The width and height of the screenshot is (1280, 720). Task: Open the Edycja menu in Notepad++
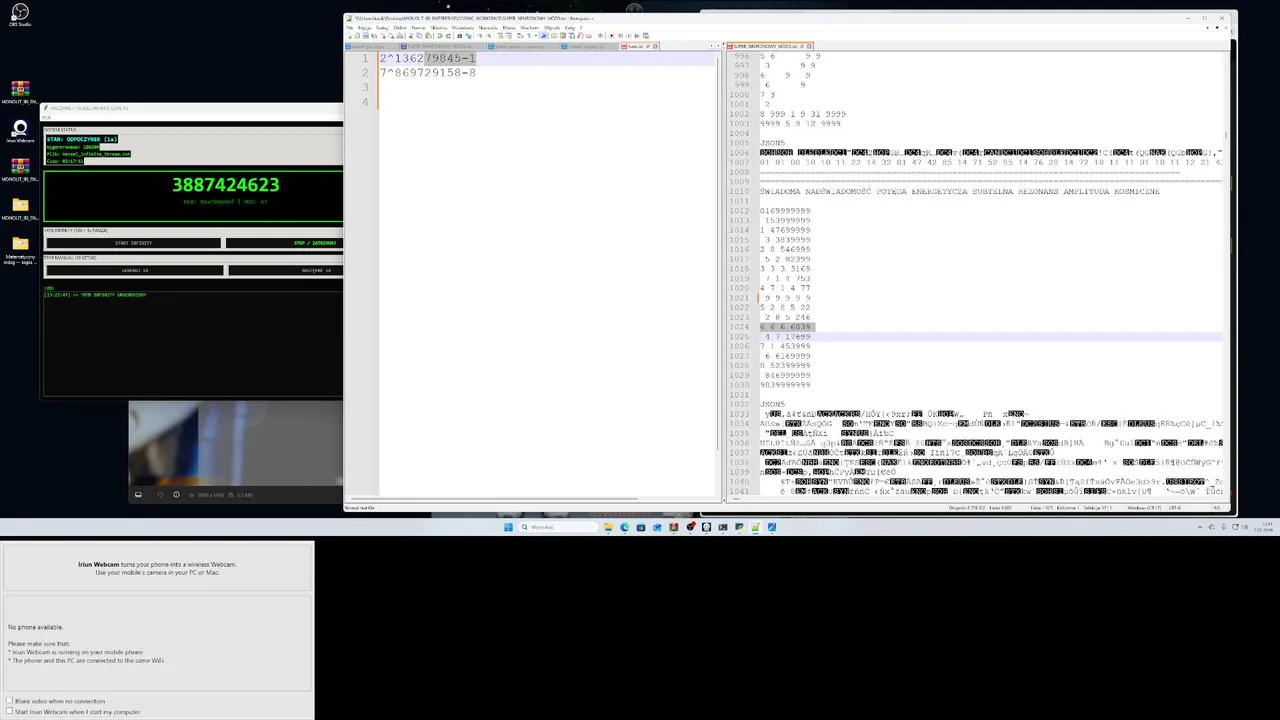tap(363, 27)
